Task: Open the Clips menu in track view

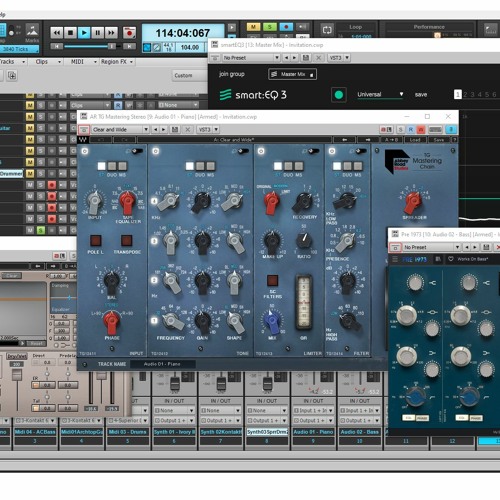Action: pos(48,62)
